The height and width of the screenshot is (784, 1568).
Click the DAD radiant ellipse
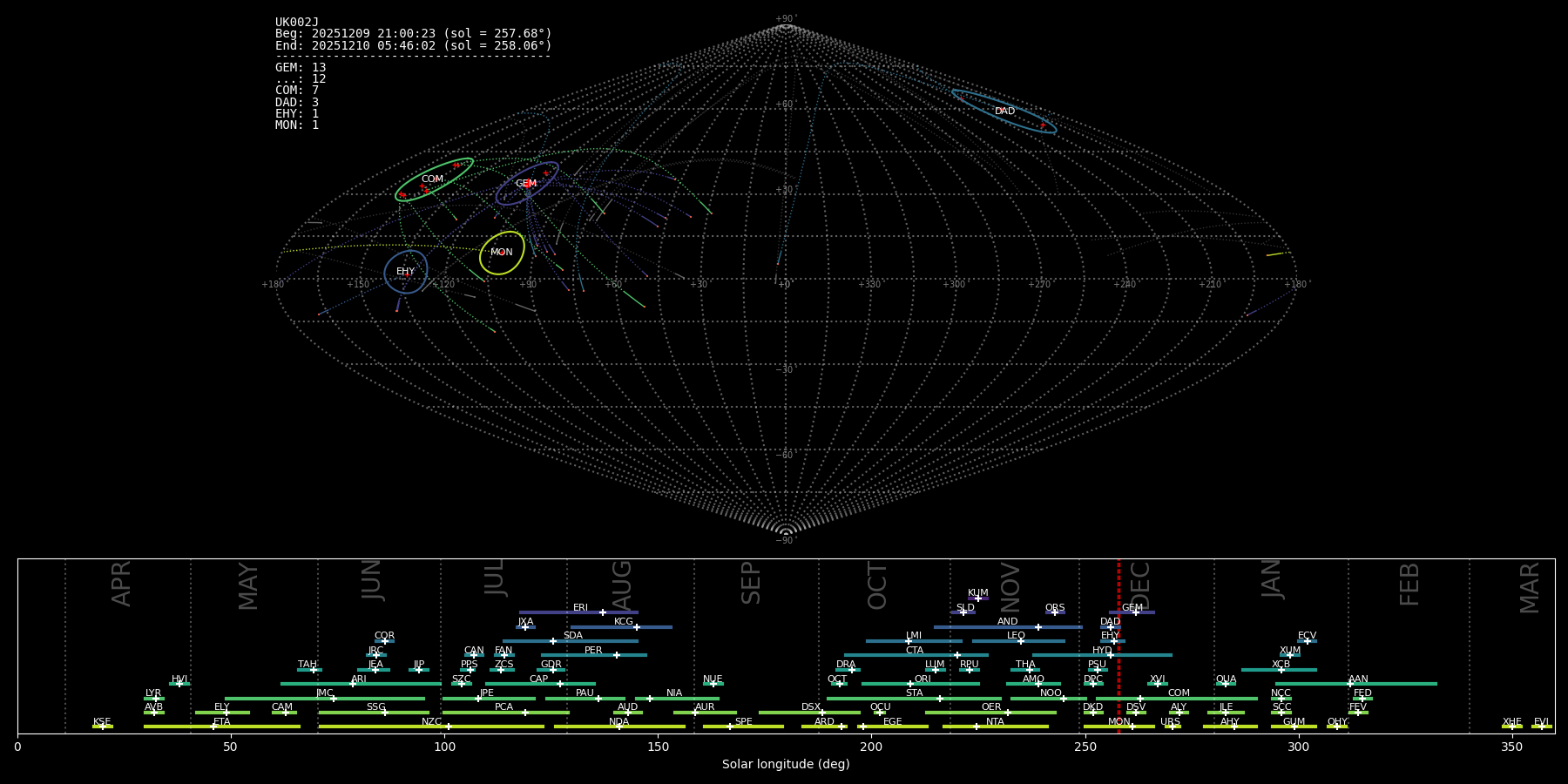1004,112
